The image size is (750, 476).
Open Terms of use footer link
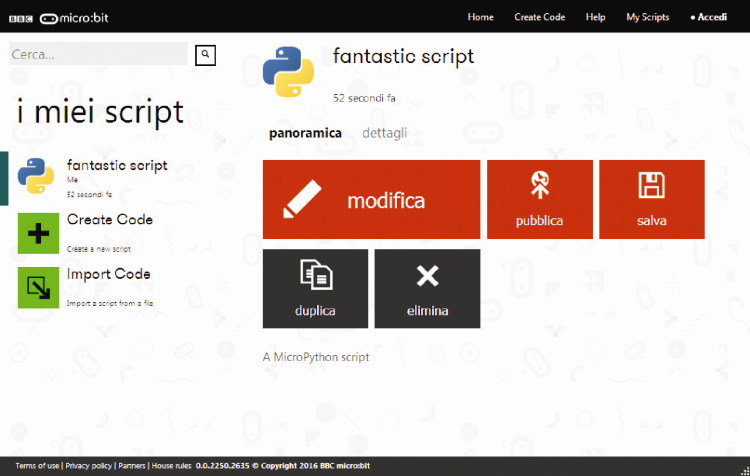[37, 466]
